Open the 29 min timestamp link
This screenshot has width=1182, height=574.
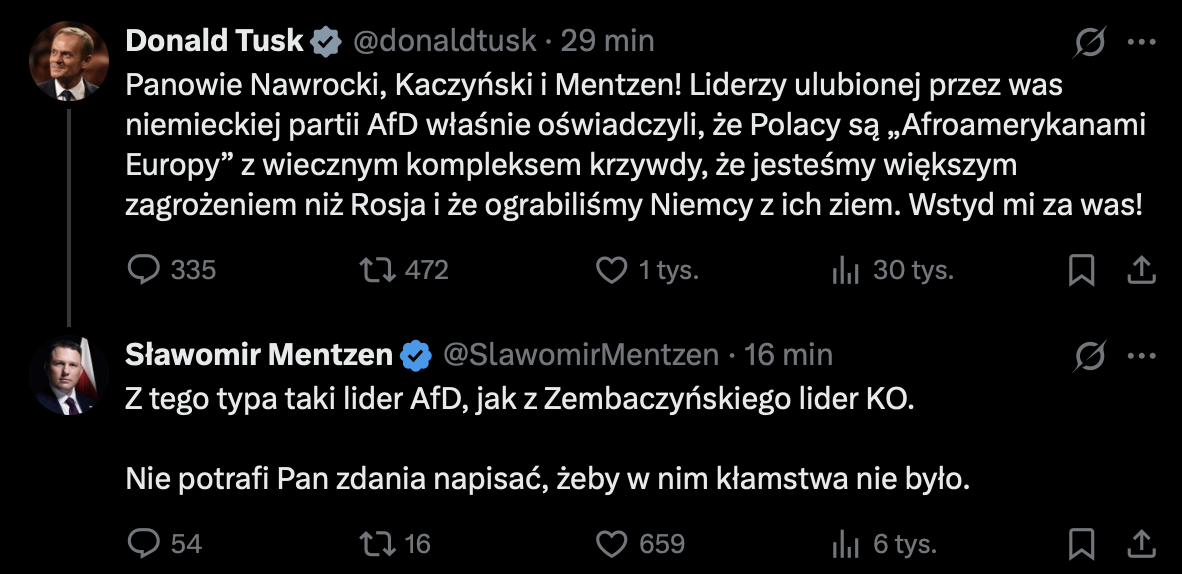(x=607, y=41)
